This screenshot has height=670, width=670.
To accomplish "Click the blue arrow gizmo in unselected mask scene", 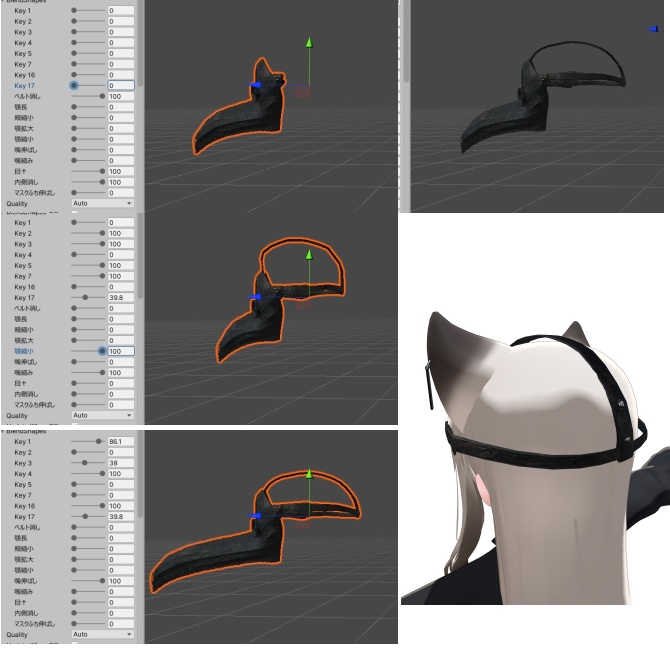I will [x=654, y=29].
